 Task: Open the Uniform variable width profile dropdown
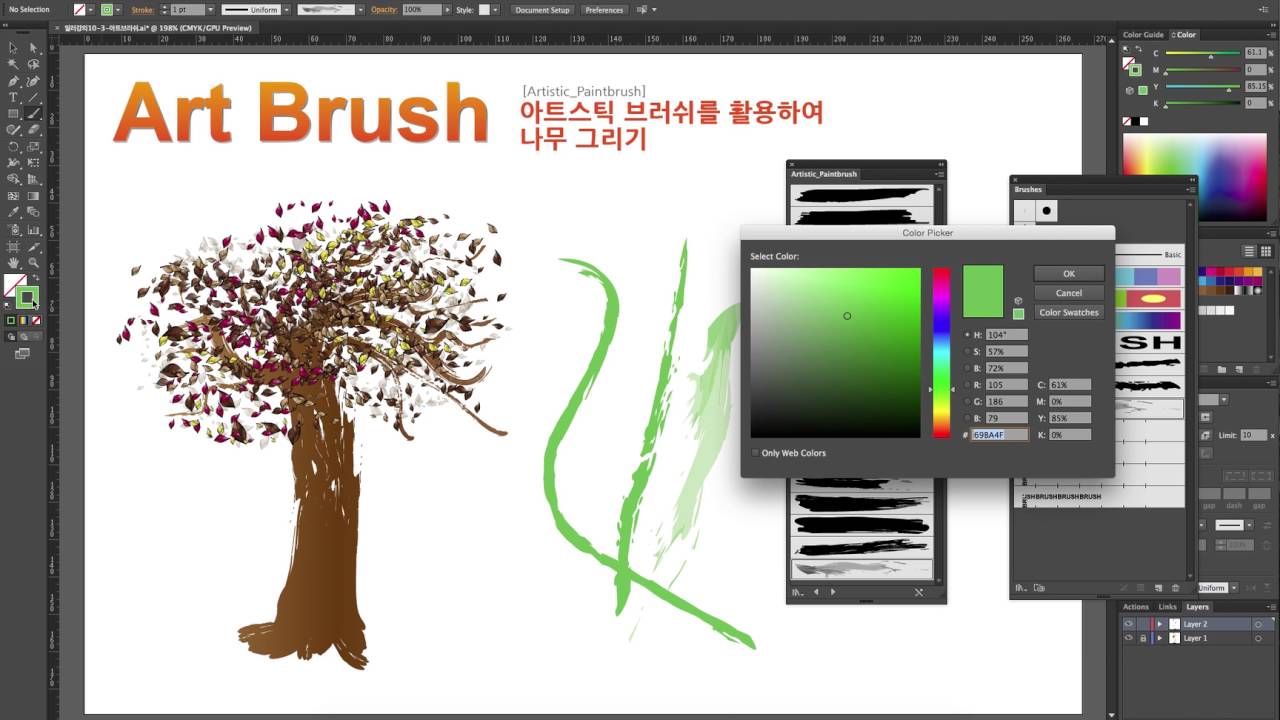point(287,10)
